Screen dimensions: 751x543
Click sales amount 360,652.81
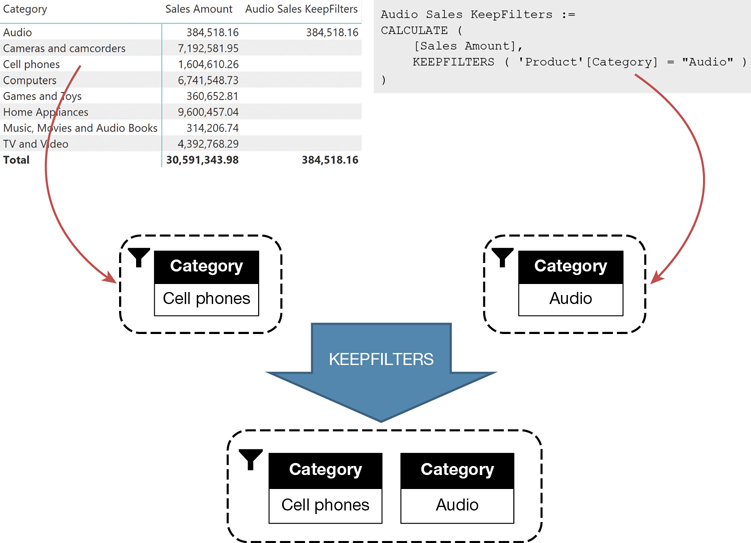tap(212, 96)
